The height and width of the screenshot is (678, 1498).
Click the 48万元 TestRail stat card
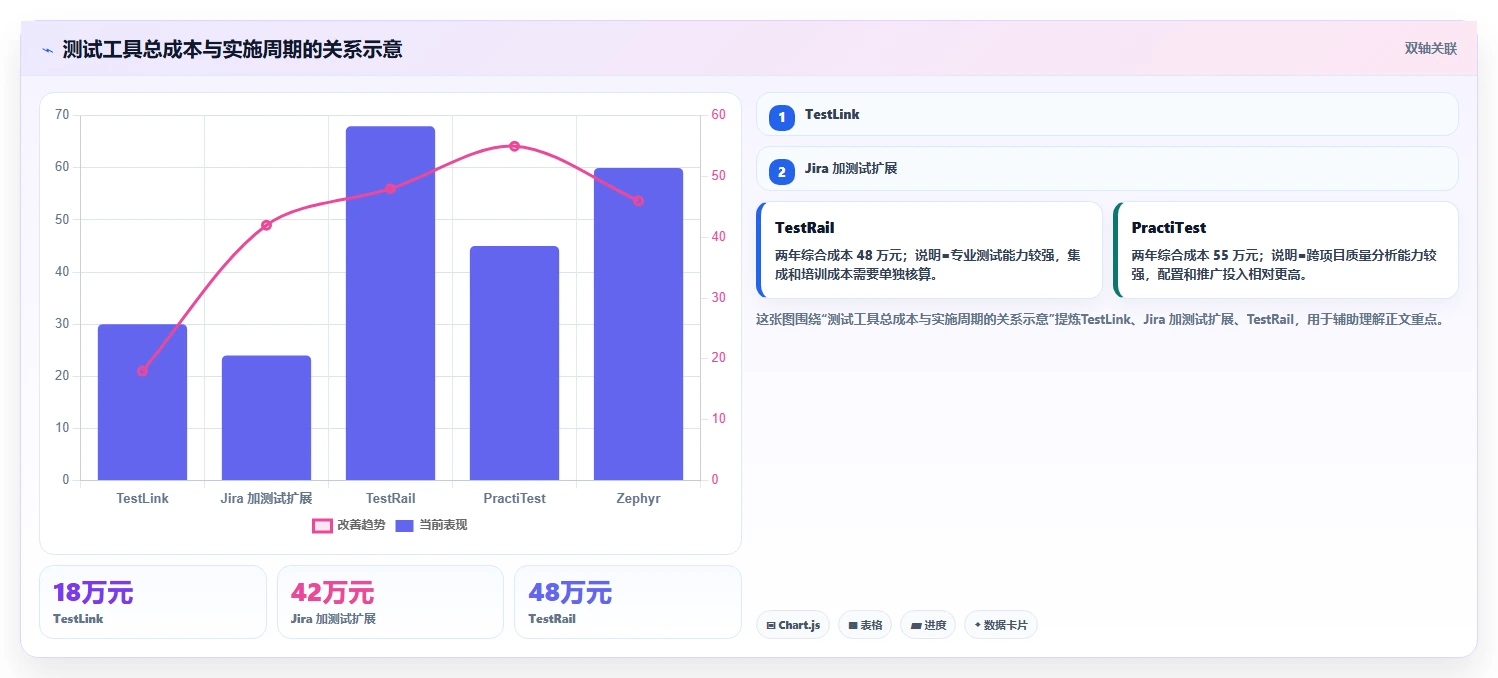click(x=627, y=602)
